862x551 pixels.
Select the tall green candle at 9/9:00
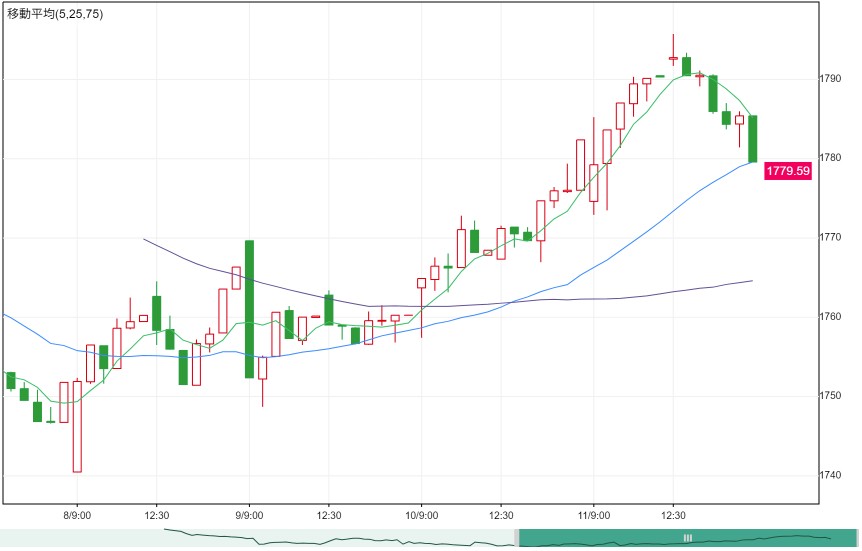tap(249, 309)
